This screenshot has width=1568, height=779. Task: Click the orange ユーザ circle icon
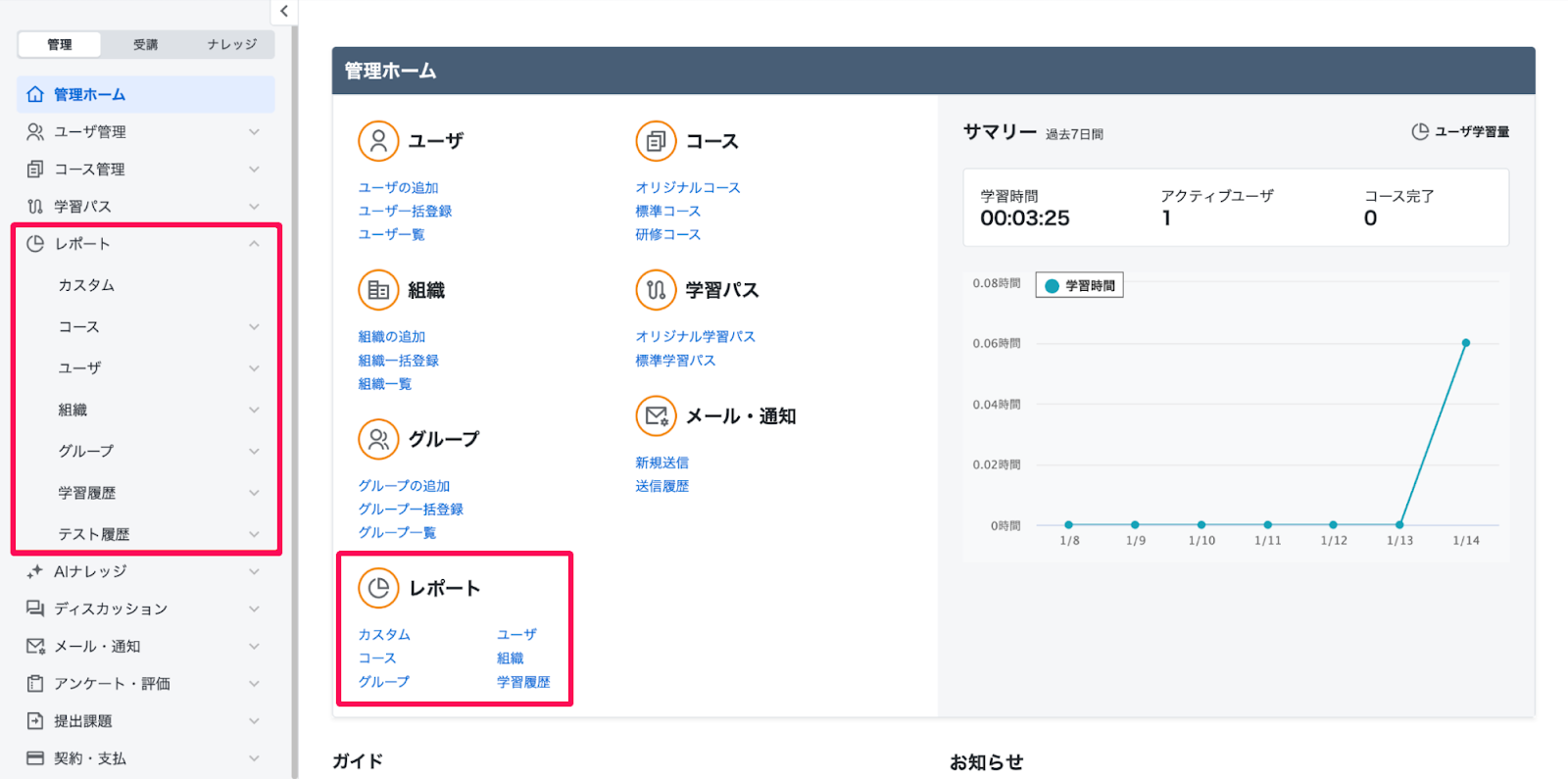coord(378,141)
